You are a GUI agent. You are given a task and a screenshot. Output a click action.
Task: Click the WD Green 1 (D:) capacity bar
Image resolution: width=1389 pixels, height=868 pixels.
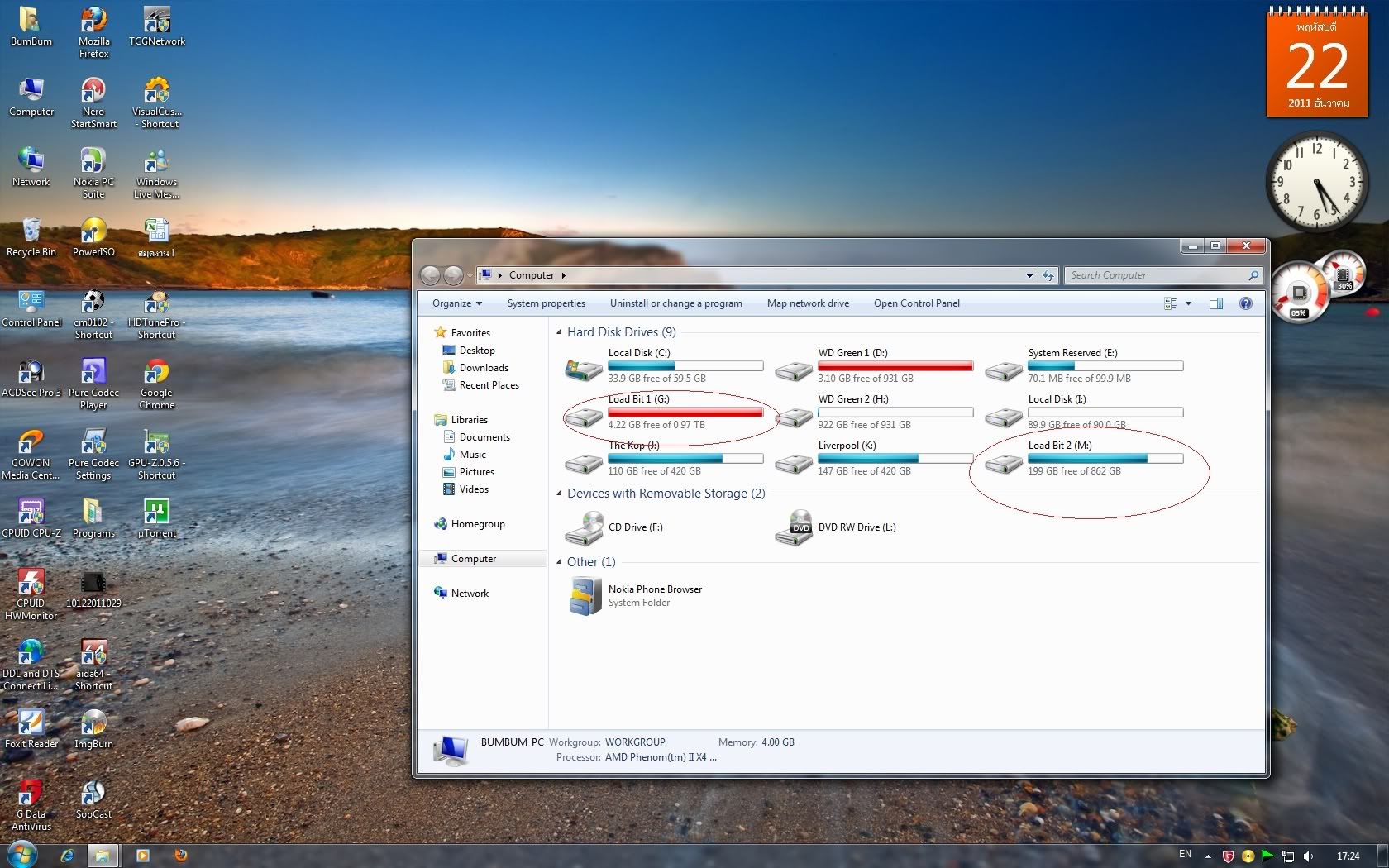[895, 366]
